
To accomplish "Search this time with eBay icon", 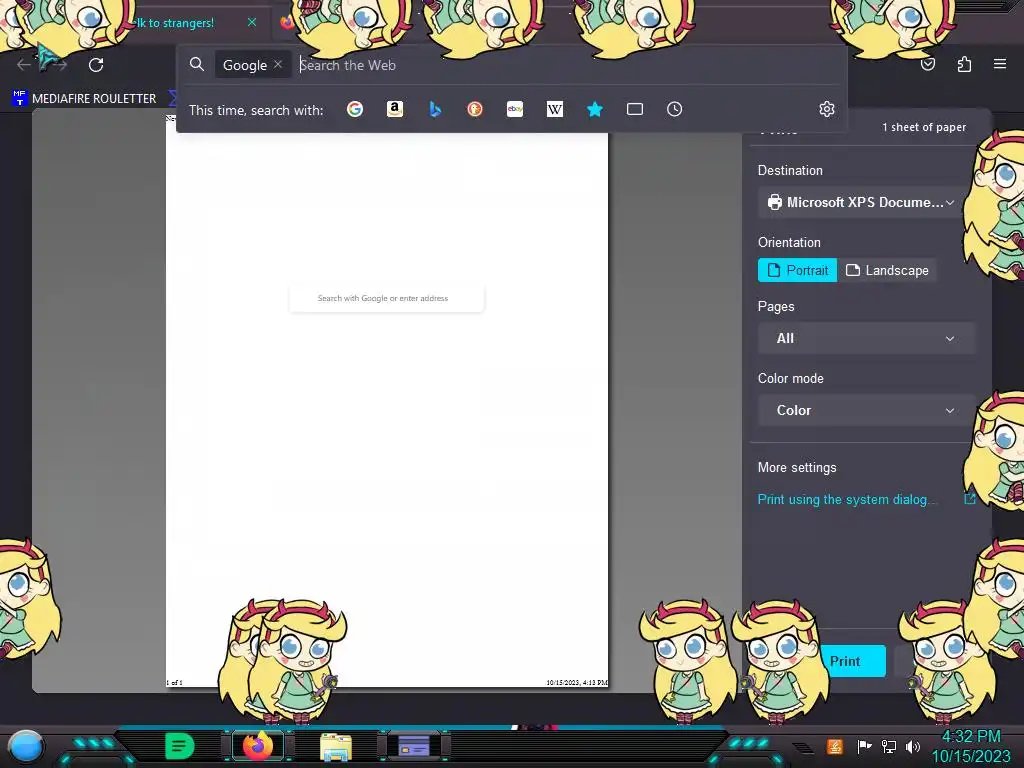I will [x=515, y=109].
